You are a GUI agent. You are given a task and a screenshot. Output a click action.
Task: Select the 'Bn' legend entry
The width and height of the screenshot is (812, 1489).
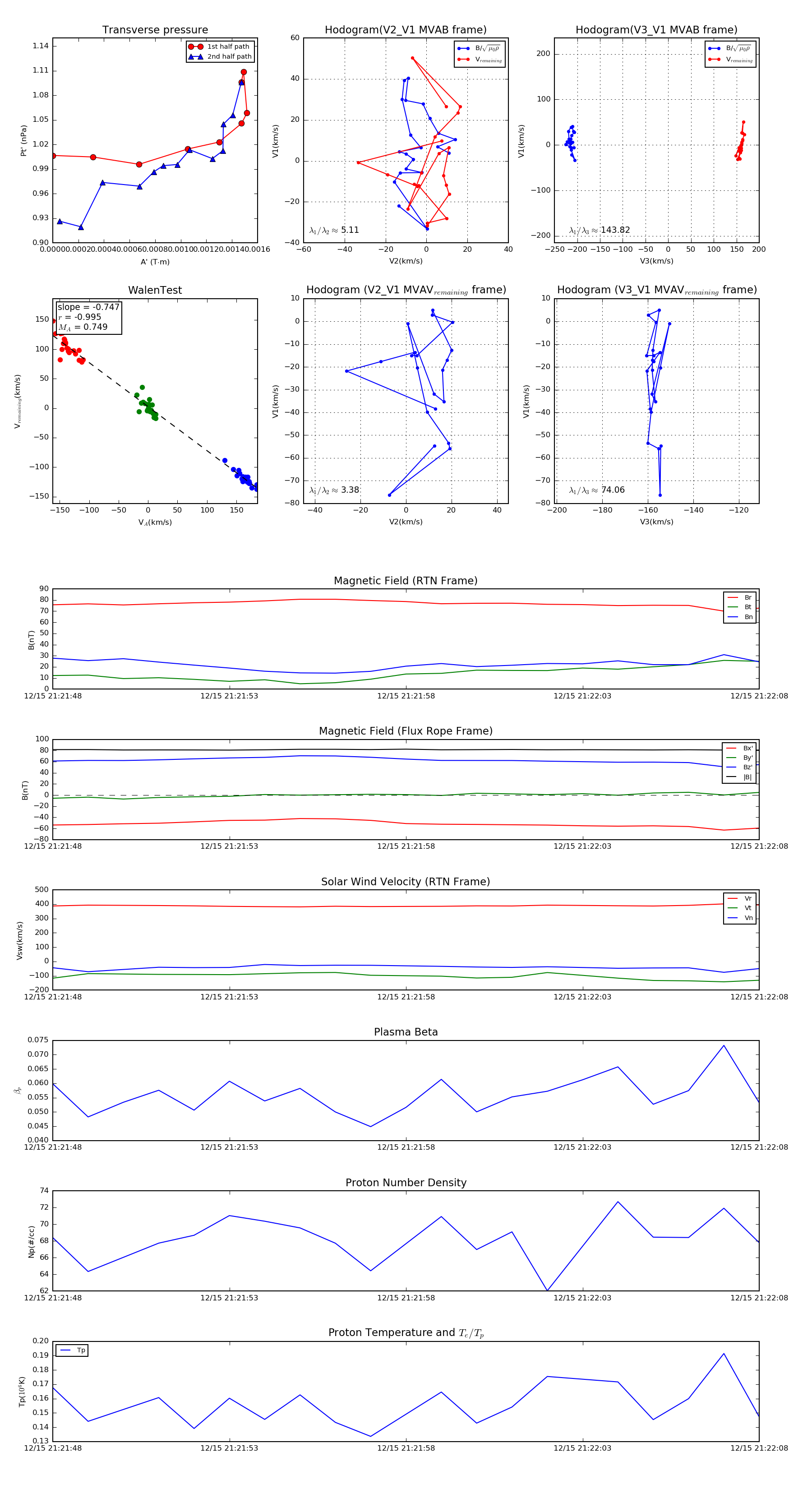coord(740,617)
